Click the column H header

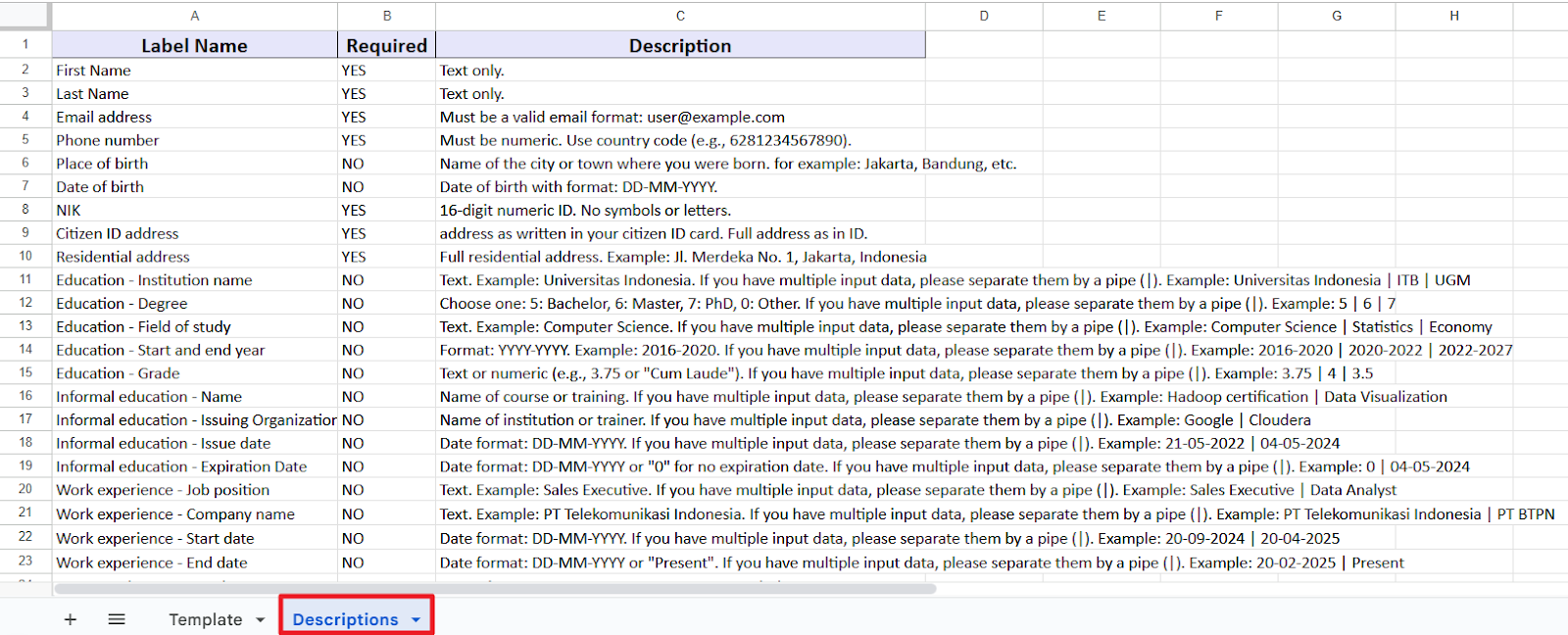click(1453, 16)
